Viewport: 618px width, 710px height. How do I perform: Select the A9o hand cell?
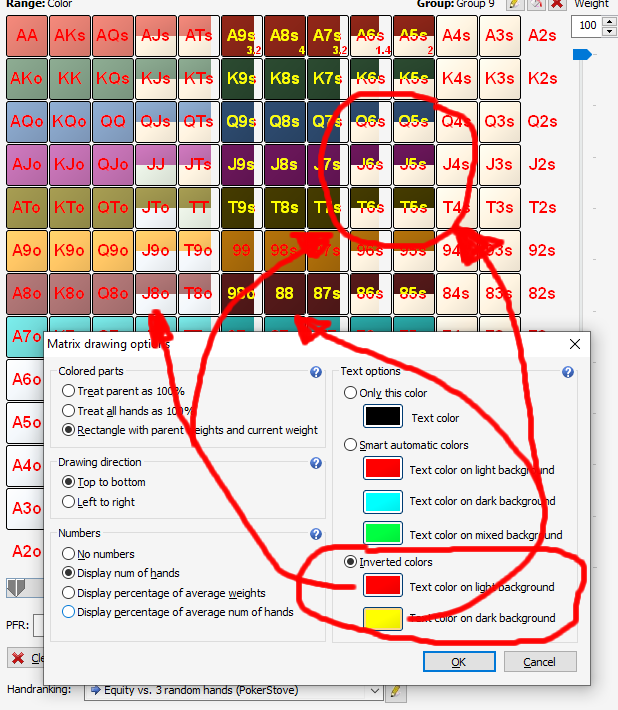[x=27, y=251]
